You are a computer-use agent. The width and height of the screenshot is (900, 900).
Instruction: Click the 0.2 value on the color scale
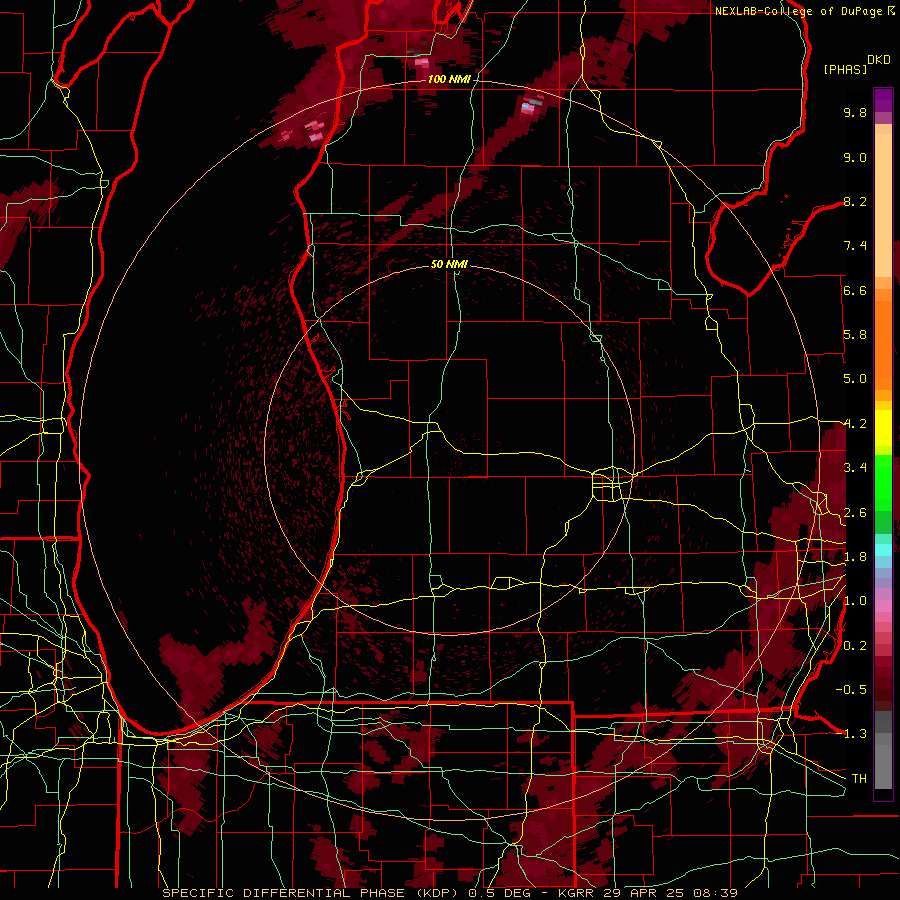click(x=855, y=646)
